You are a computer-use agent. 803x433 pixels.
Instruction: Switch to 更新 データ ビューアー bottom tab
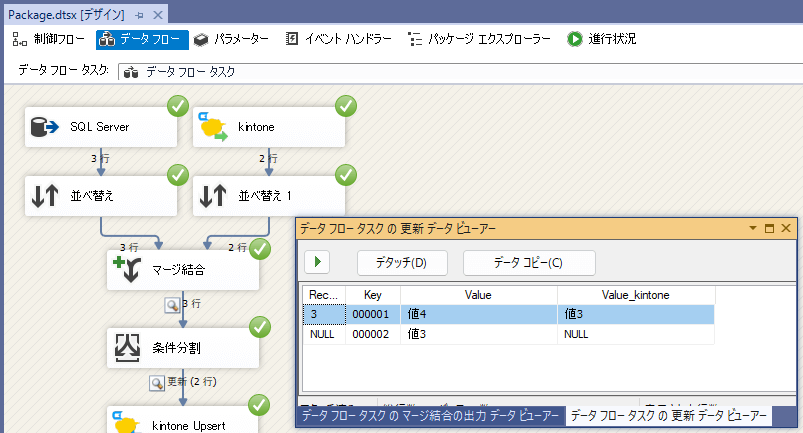tap(668, 416)
